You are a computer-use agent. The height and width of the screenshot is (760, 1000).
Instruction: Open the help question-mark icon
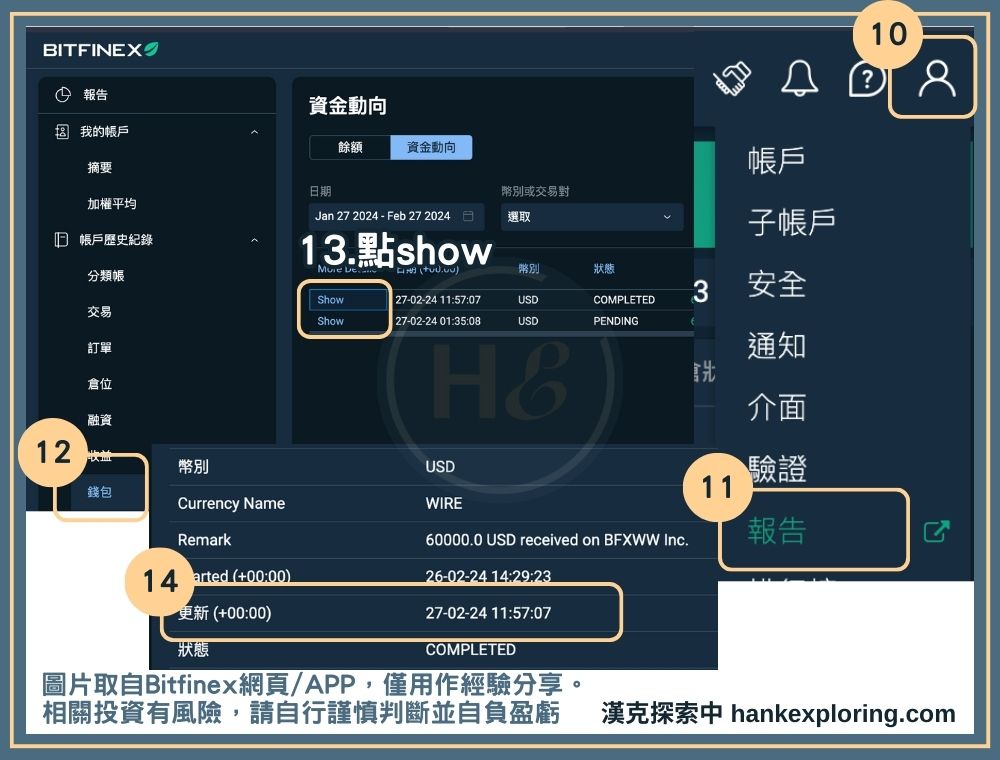[866, 80]
